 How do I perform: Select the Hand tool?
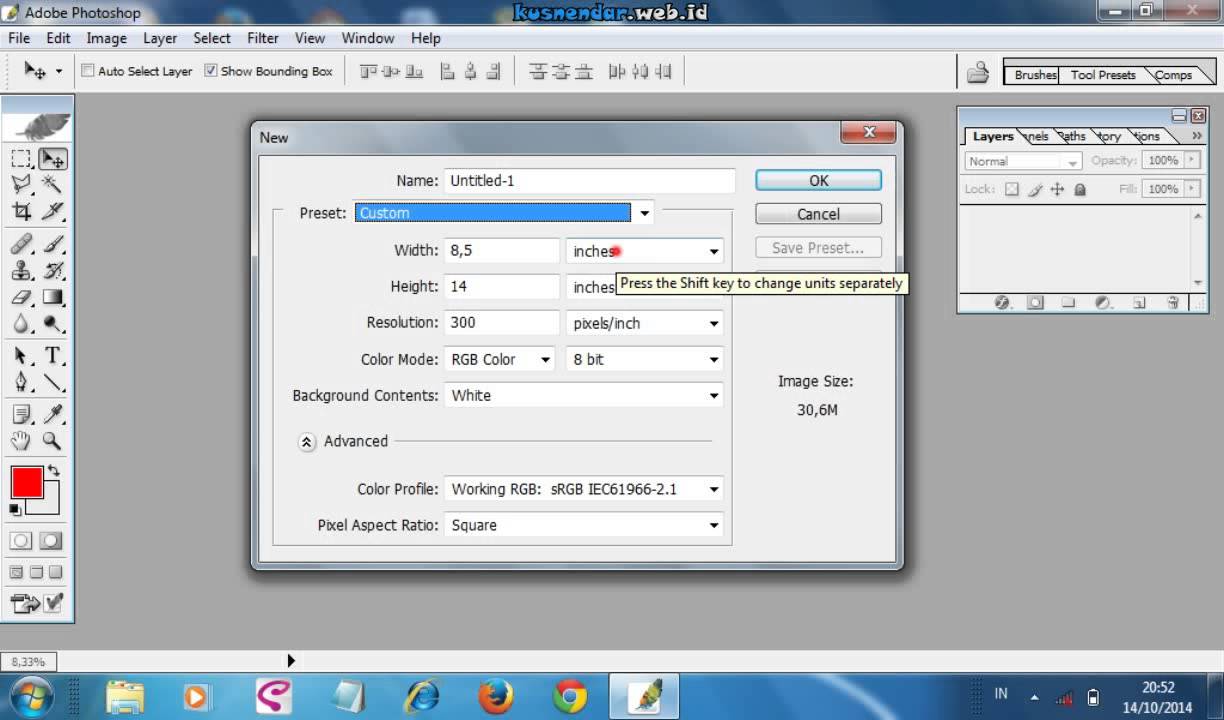point(21,440)
